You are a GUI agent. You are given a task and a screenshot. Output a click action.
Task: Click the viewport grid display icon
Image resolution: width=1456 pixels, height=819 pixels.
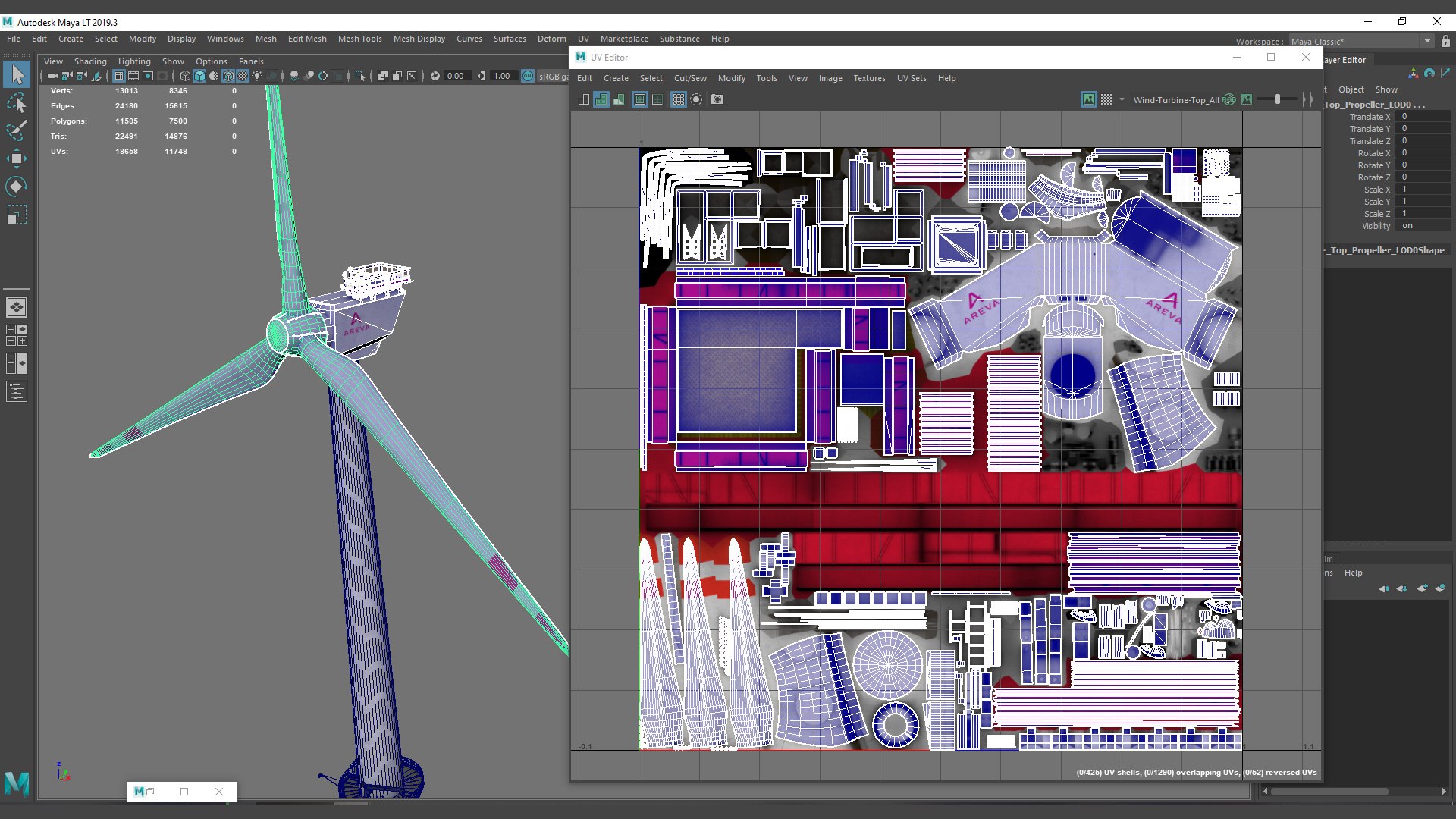pos(119,76)
